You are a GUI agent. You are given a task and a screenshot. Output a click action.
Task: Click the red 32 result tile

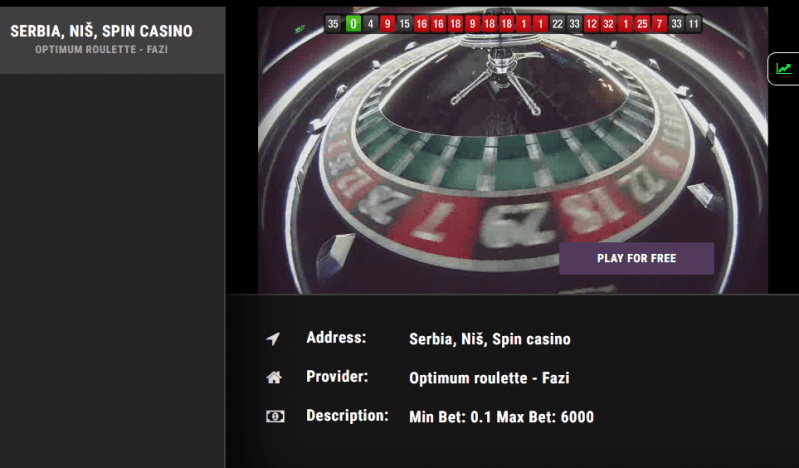[x=608, y=23]
